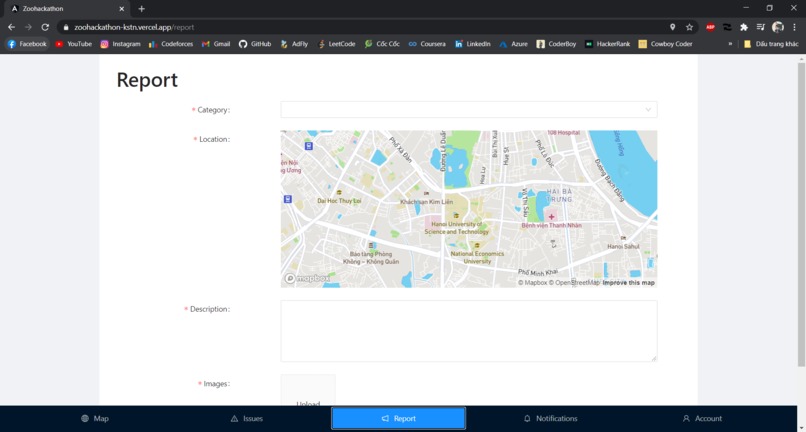Open the Instagram bookmark

(x=120, y=44)
